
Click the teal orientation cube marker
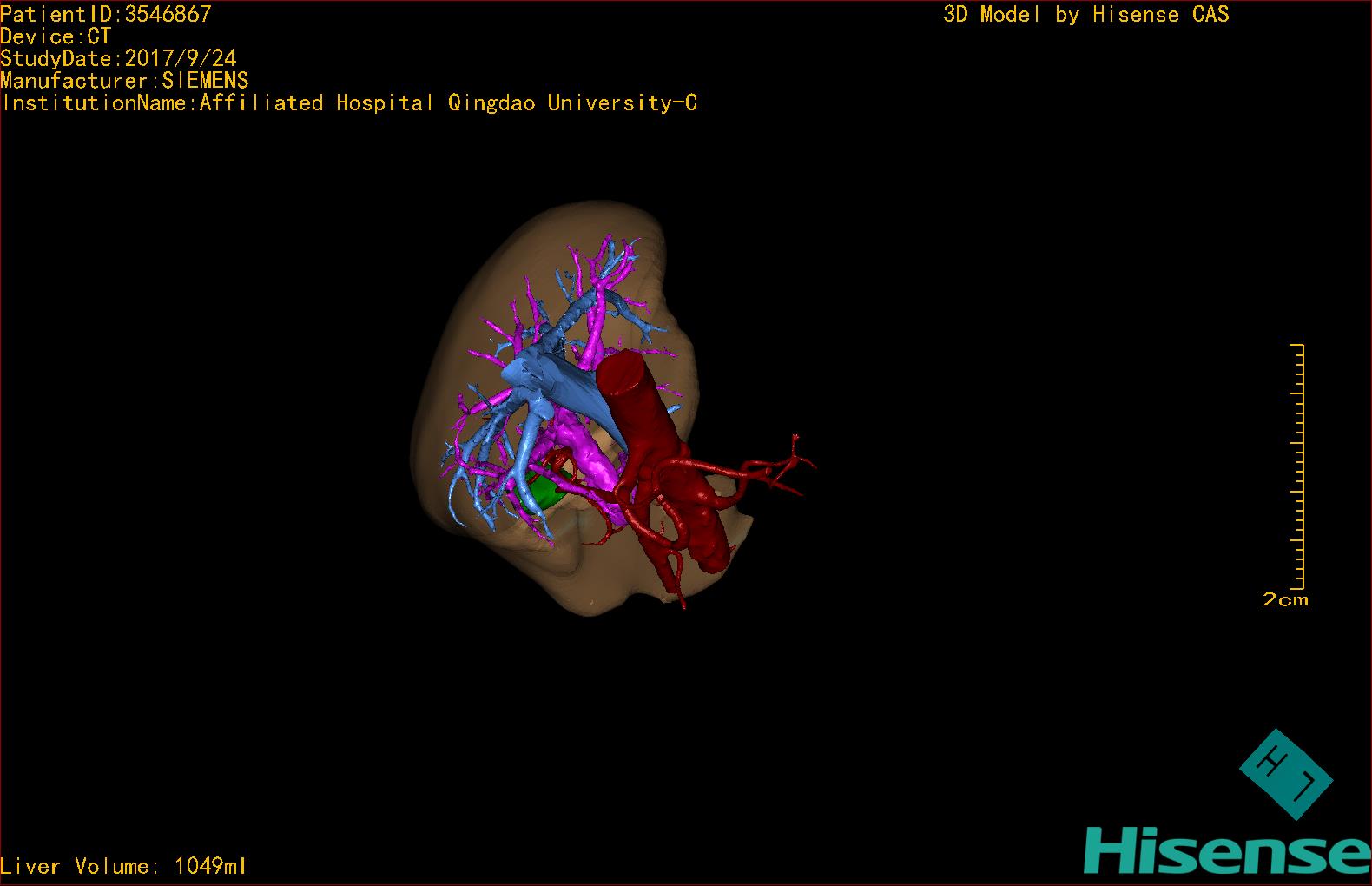click(x=1286, y=774)
